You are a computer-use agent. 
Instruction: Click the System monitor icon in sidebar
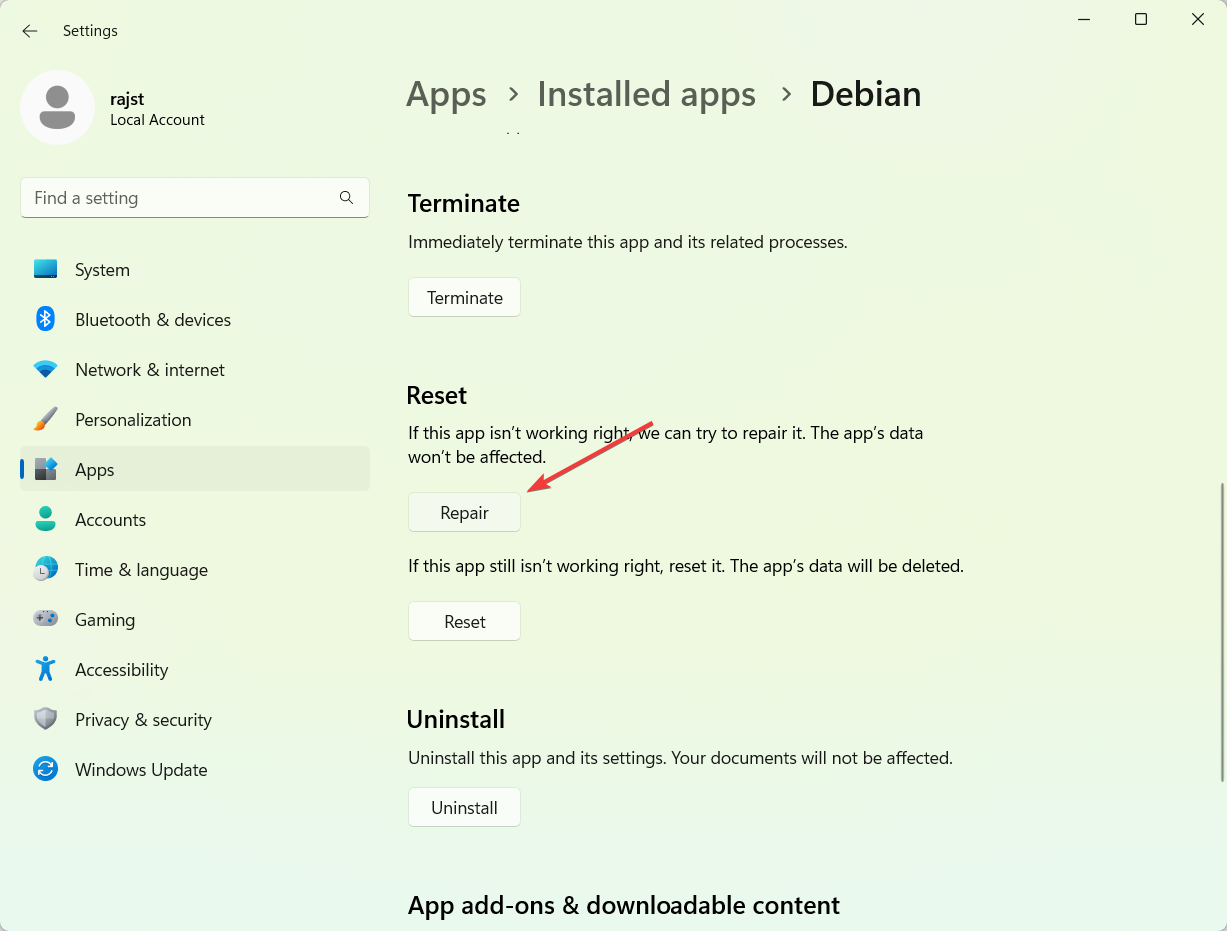(x=45, y=269)
